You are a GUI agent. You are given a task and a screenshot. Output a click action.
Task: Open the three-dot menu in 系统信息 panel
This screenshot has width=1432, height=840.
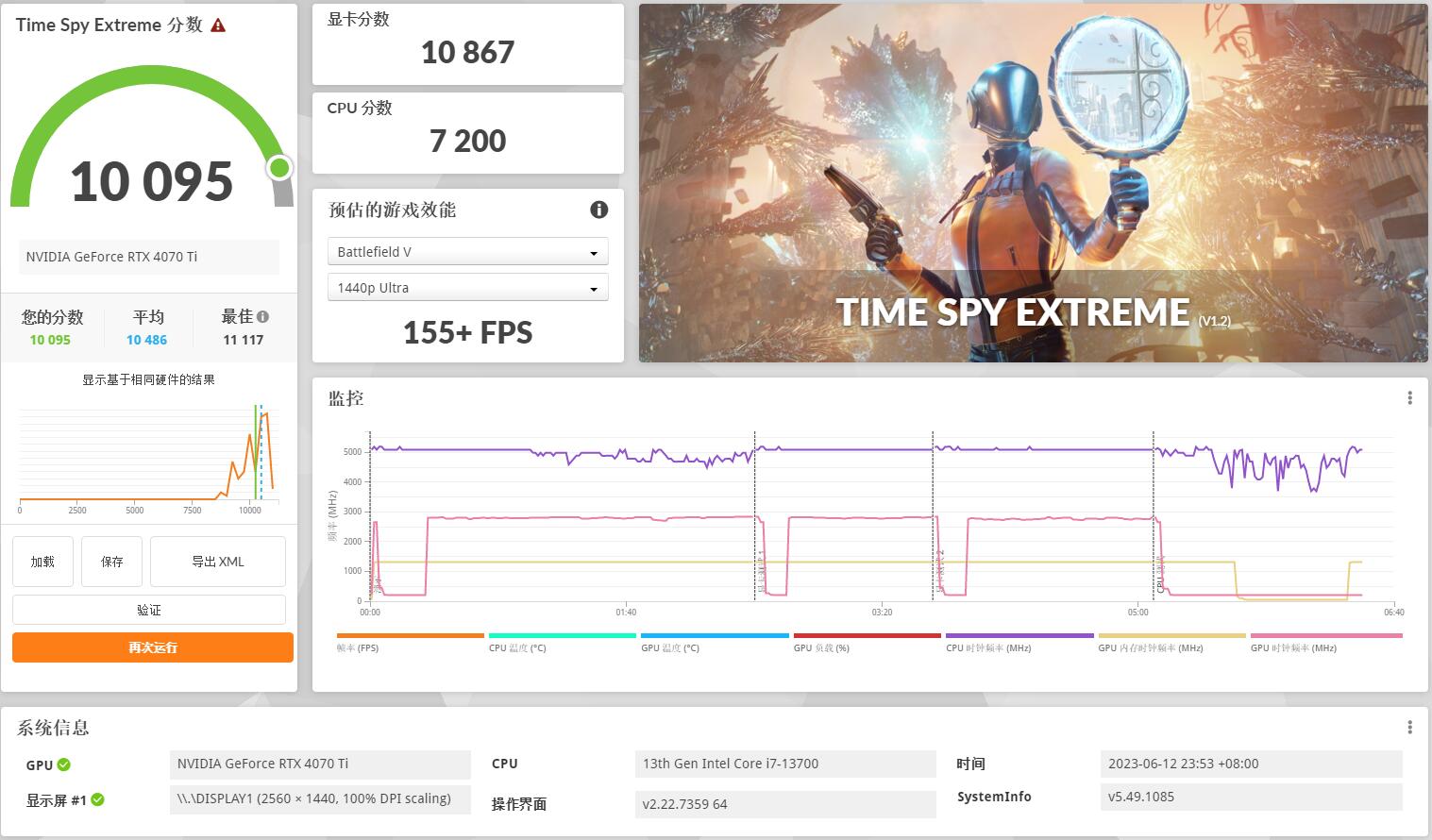click(x=1409, y=727)
